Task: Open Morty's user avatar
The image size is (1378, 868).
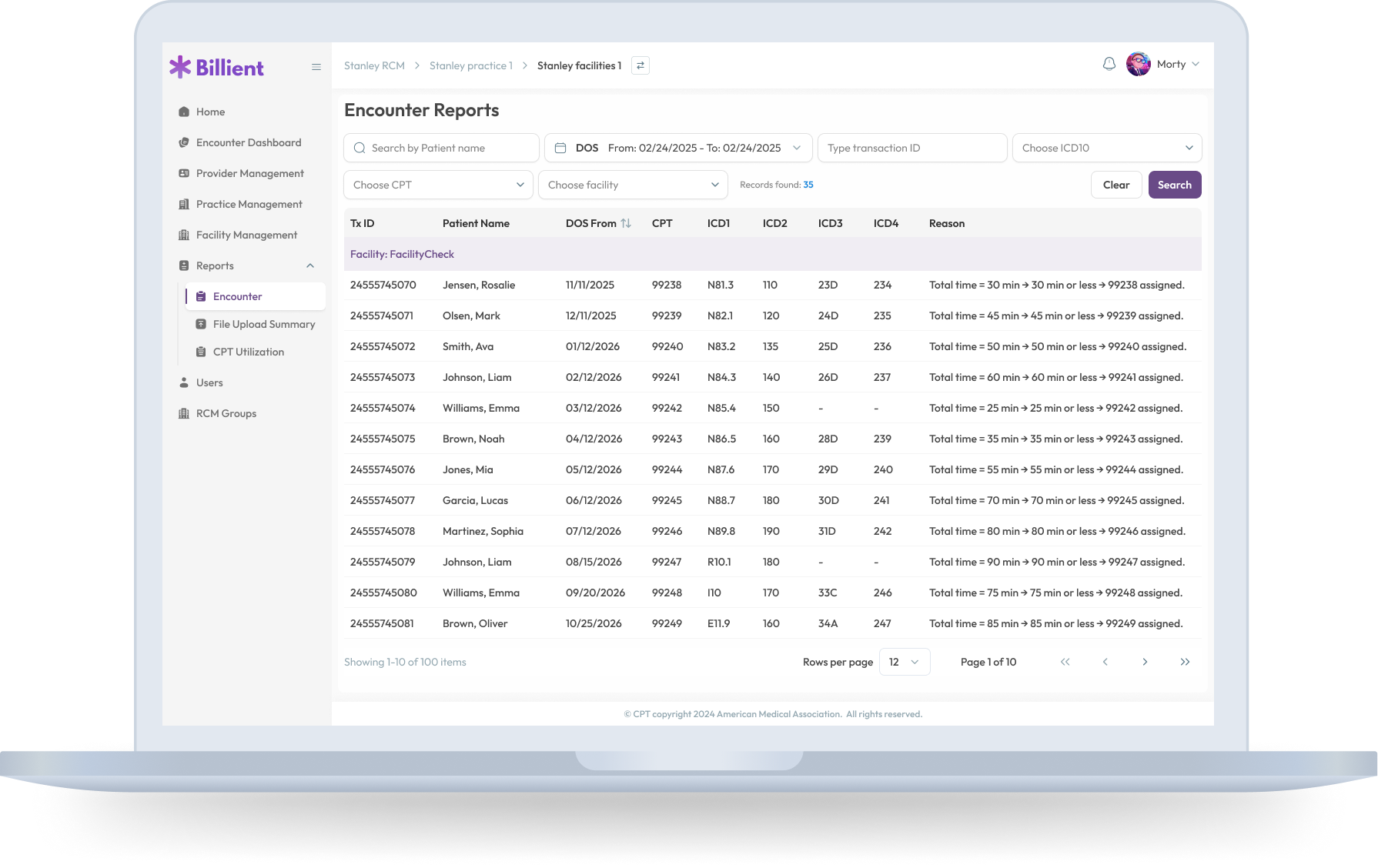Action: [x=1138, y=65]
